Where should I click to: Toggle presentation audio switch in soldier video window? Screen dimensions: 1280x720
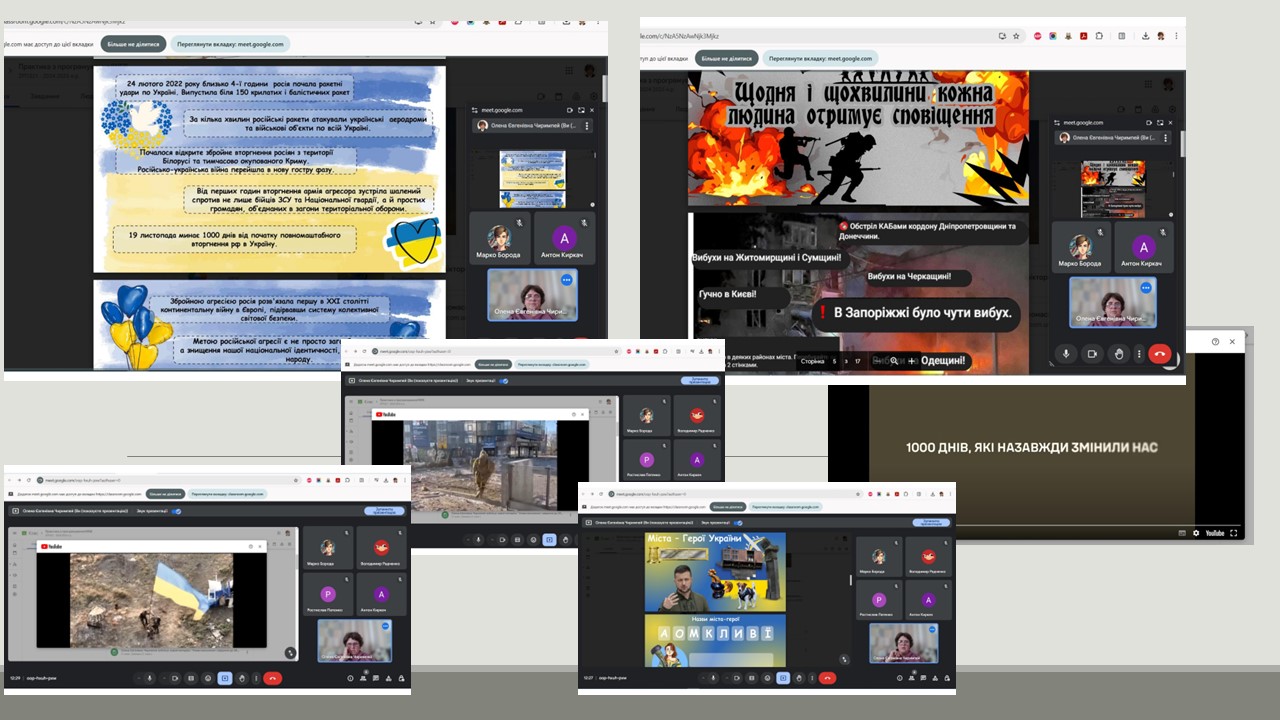pyautogui.click(x=504, y=381)
